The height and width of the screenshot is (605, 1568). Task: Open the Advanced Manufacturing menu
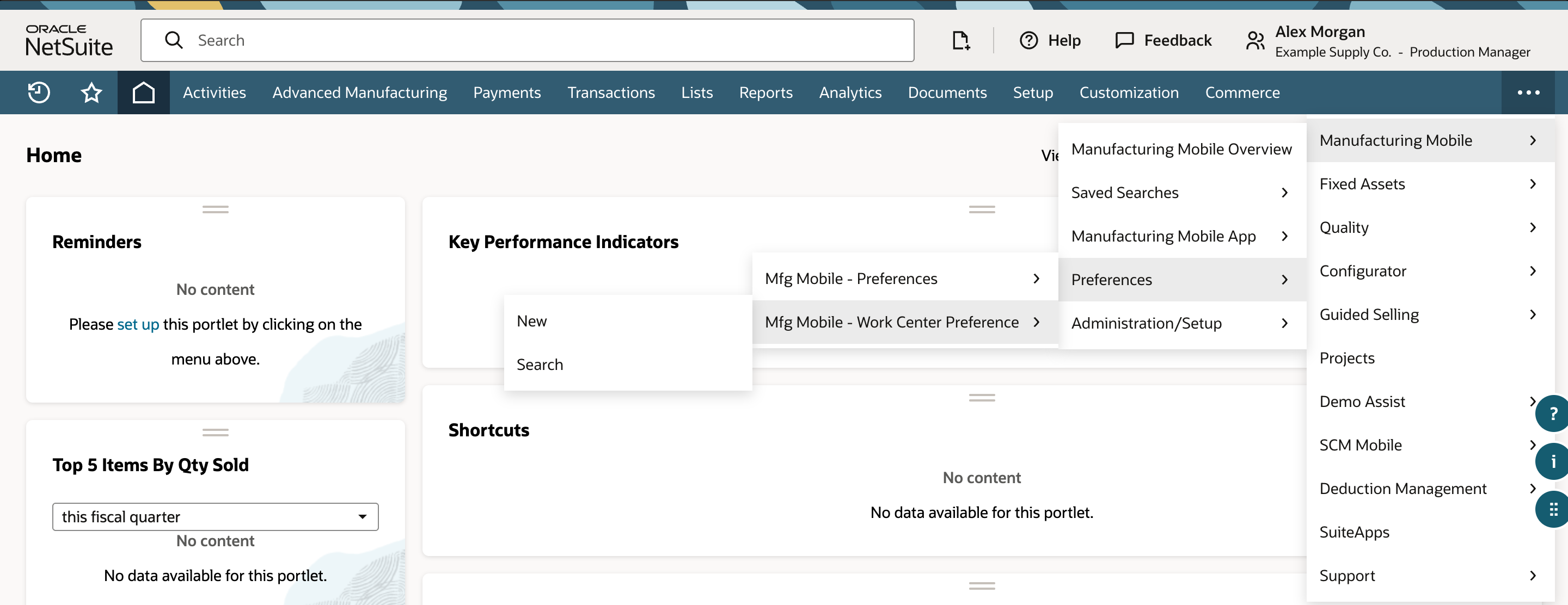[360, 92]
